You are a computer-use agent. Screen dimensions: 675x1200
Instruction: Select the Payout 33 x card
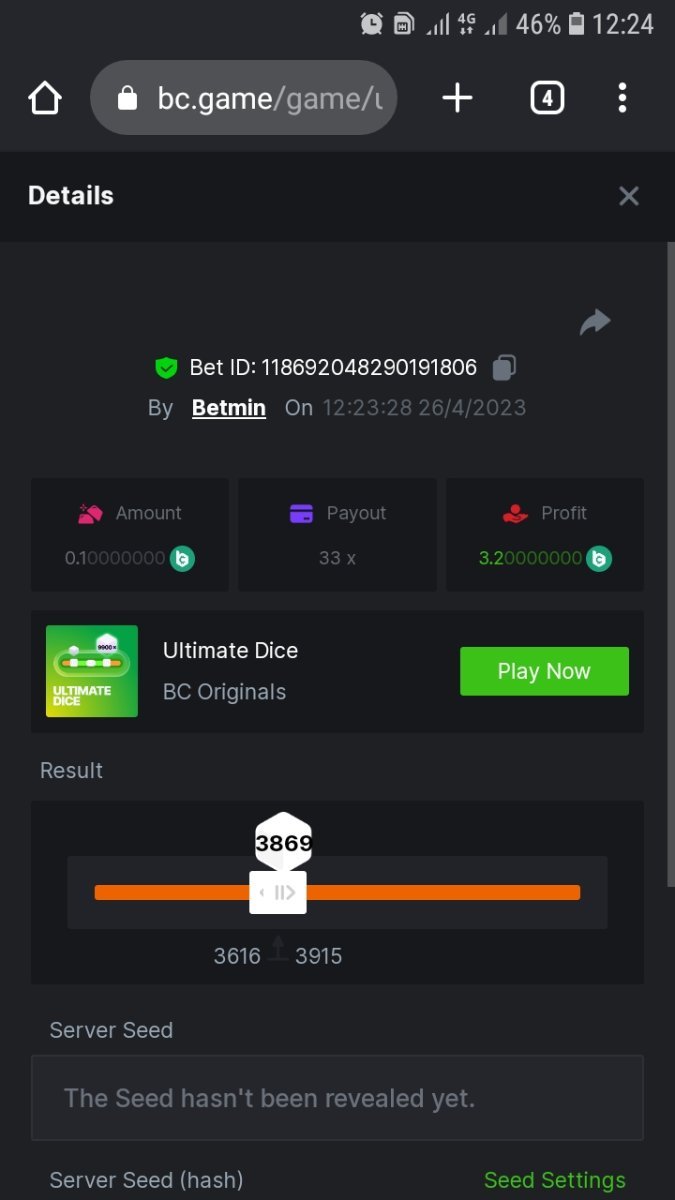pos(337,534)
